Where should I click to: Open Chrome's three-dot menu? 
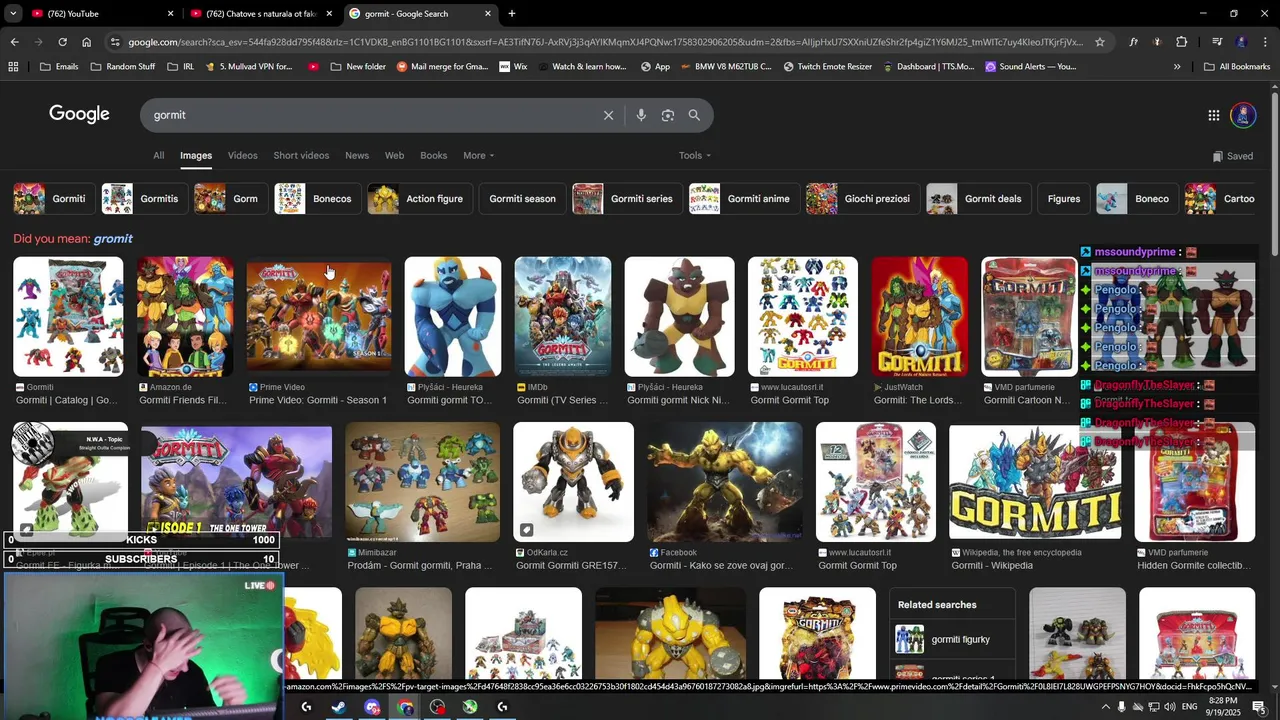pyautogui.click(x=1265, y=42)
